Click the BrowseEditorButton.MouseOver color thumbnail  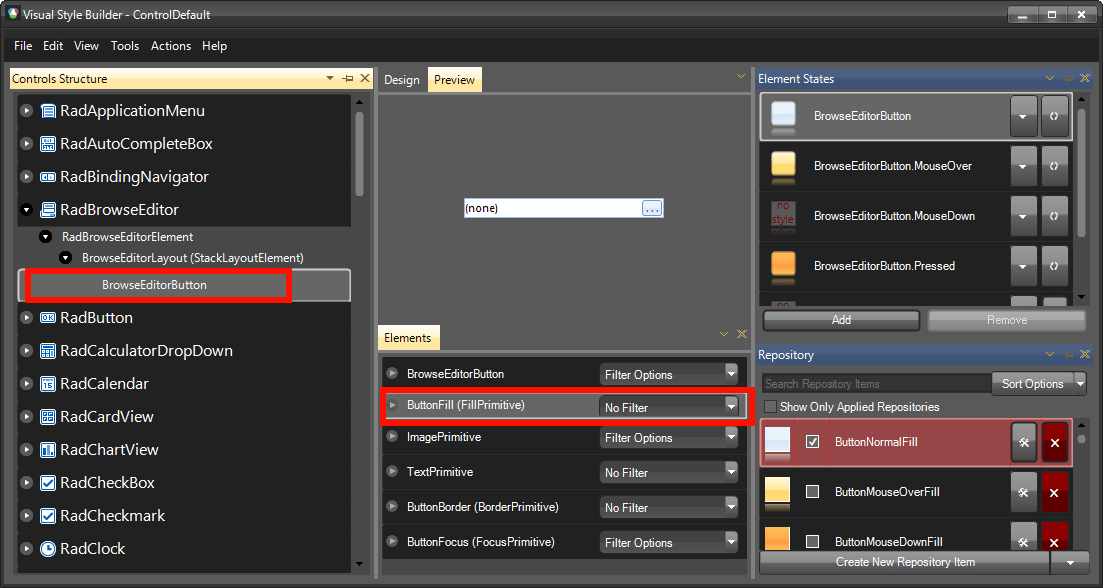(x=781, y=166)
